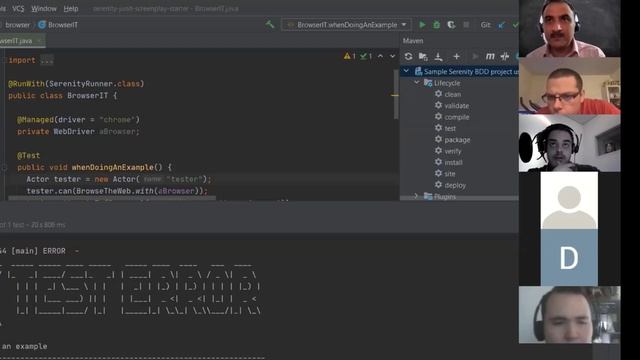
Task: Click the editor vertical scrollbar
Action: click(396, 94)
